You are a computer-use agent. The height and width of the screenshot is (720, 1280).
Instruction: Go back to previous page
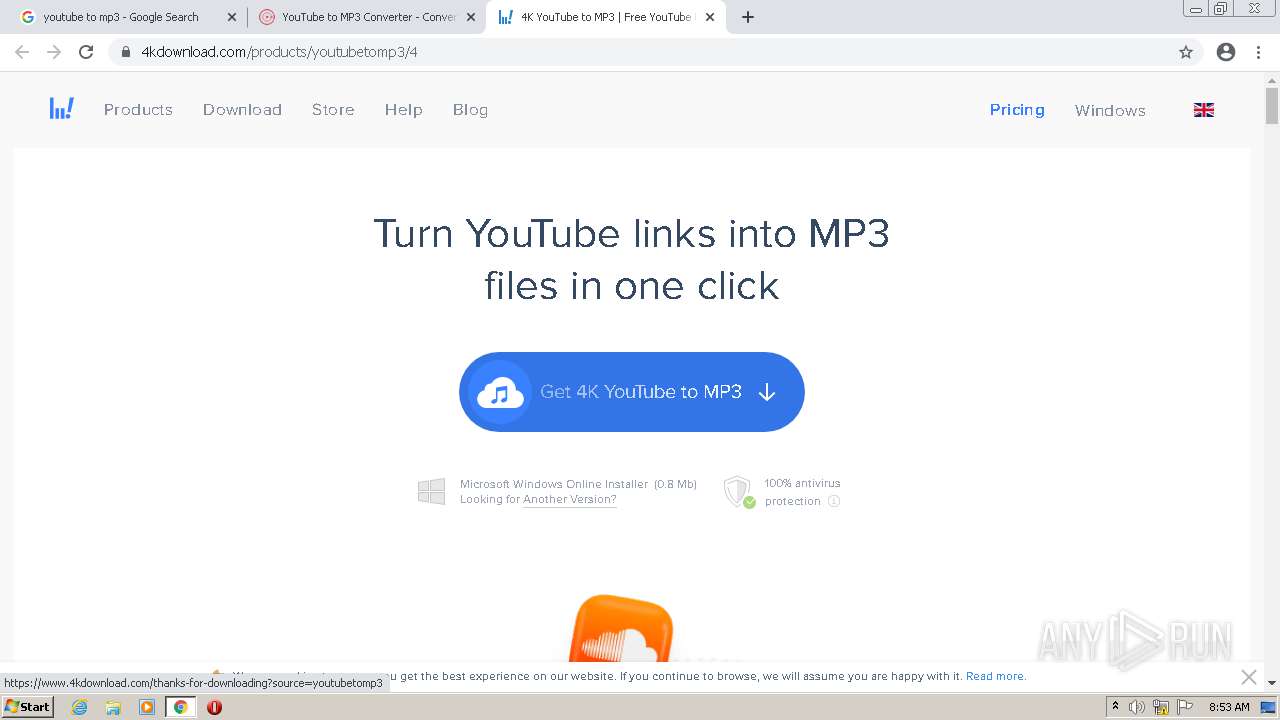pyautogui.click(x=22, y=52)
